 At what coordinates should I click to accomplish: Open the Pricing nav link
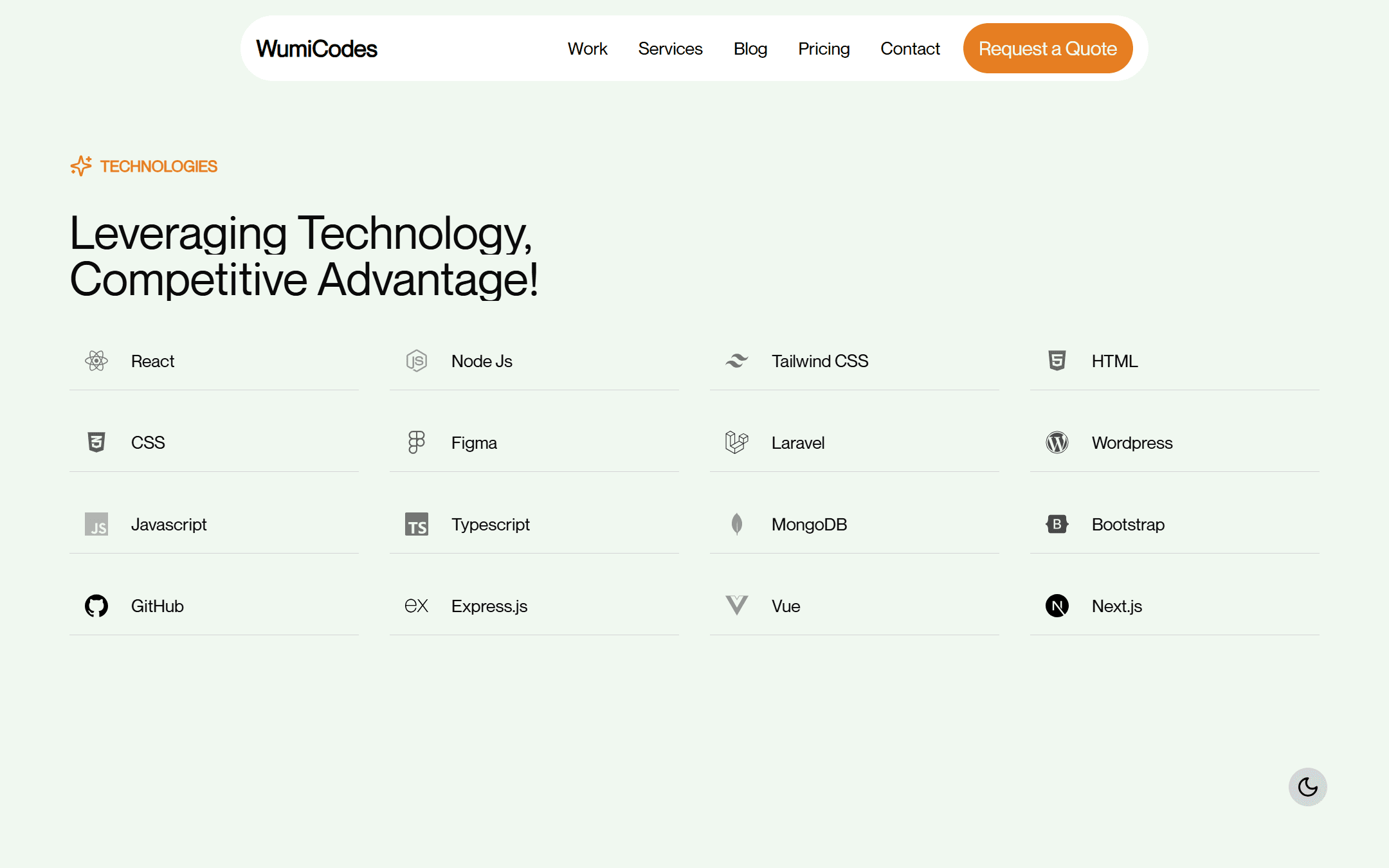[824, 49]
